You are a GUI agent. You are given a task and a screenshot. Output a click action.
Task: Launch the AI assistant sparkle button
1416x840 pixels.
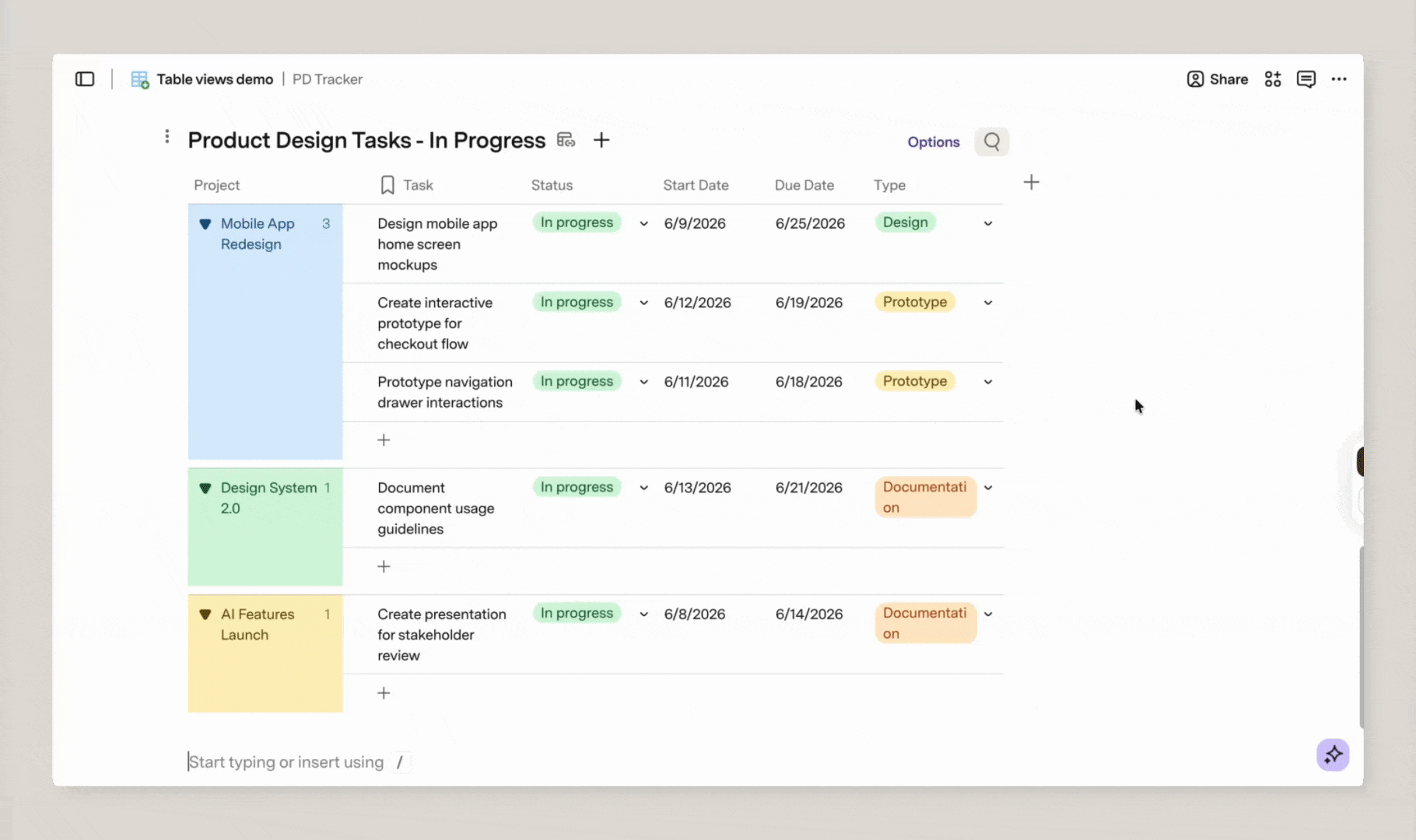(1333, 754)
